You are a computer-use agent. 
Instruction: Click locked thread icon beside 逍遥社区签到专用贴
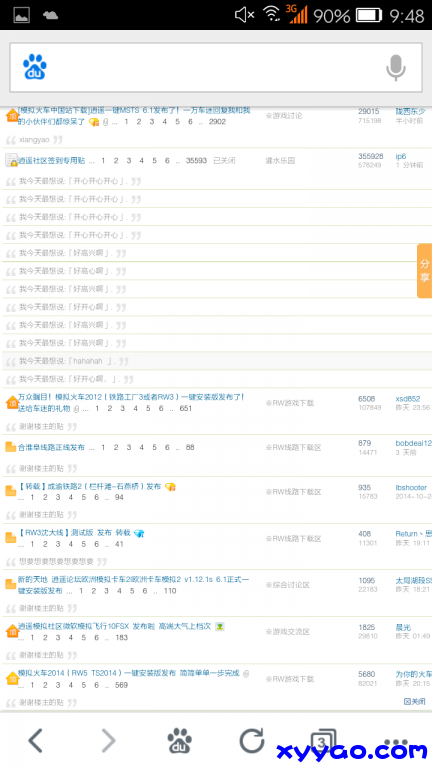(11, 160)
